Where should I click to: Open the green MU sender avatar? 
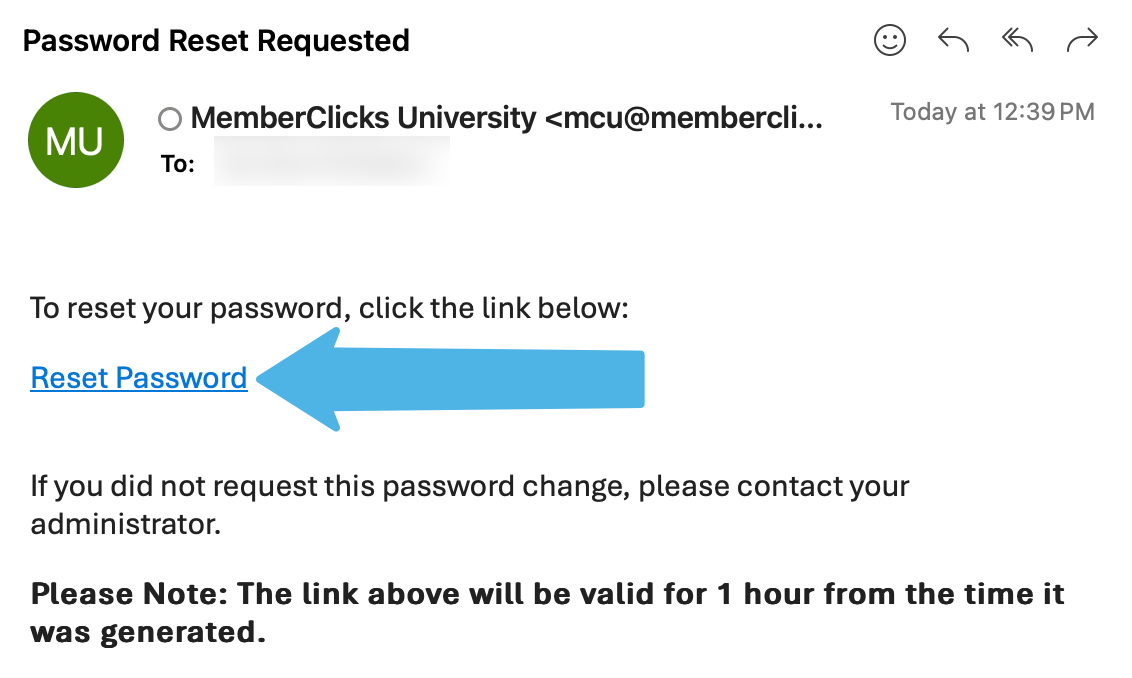pos(76,140)
